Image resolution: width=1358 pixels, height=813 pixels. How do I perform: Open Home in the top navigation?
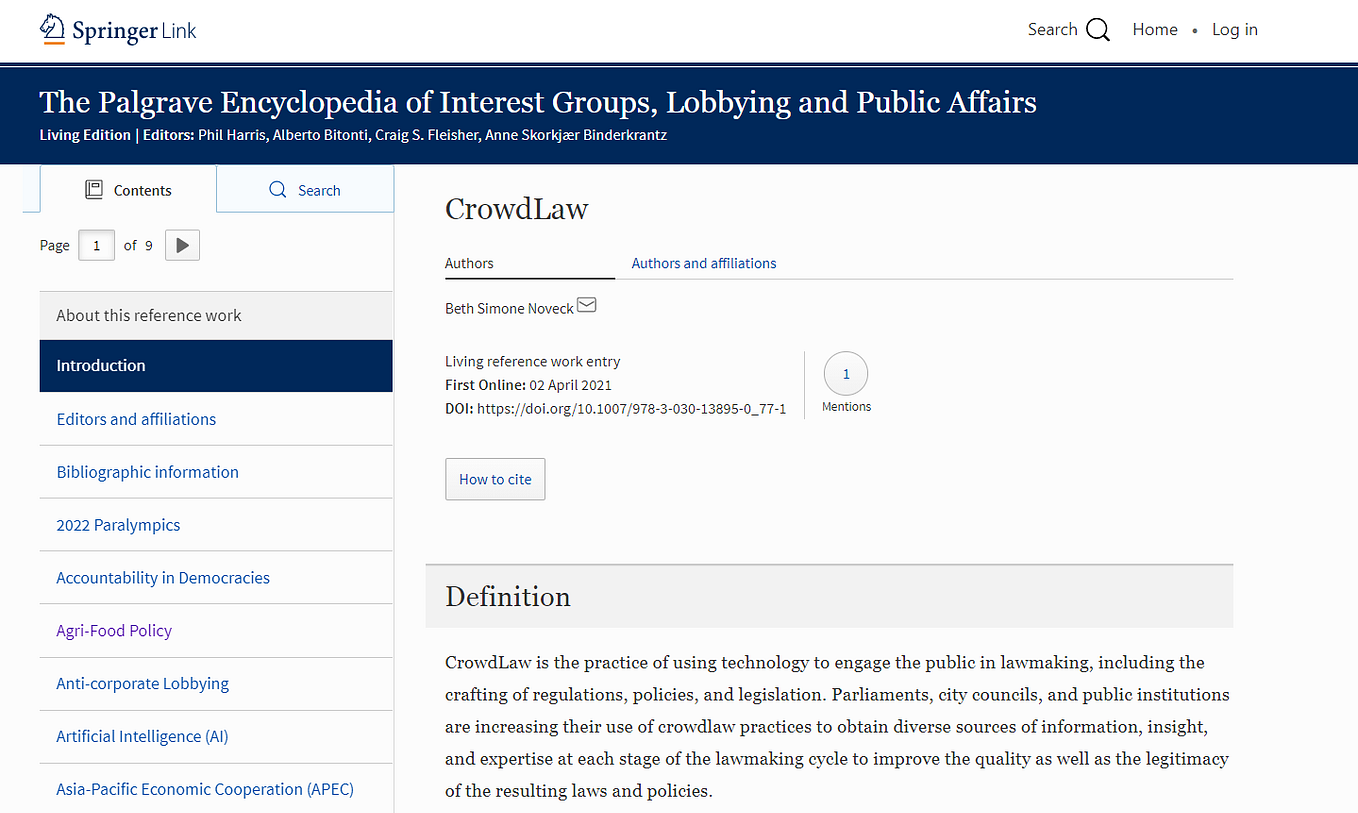click(x=1155, y=29)
